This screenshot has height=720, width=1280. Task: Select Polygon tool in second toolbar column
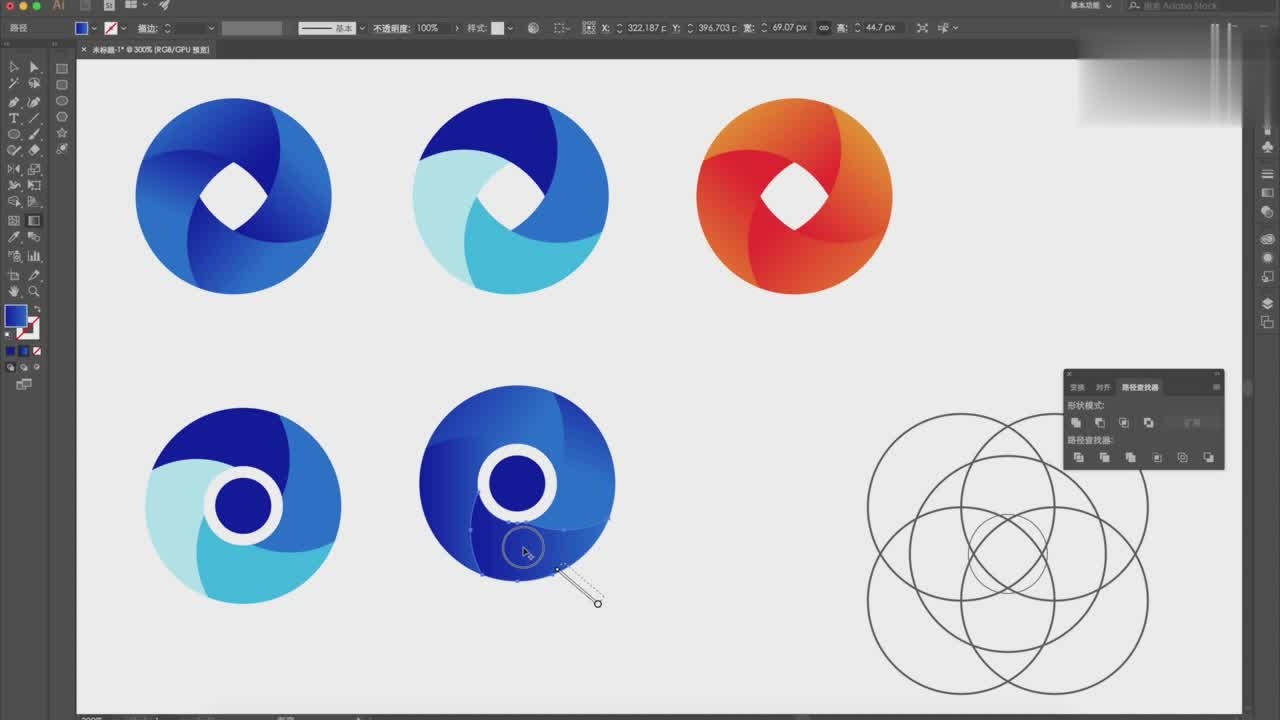click(x=61, y=116)
